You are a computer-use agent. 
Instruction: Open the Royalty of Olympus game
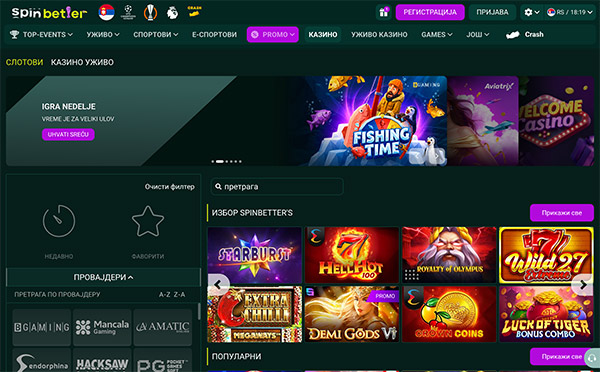click(449, 255)
